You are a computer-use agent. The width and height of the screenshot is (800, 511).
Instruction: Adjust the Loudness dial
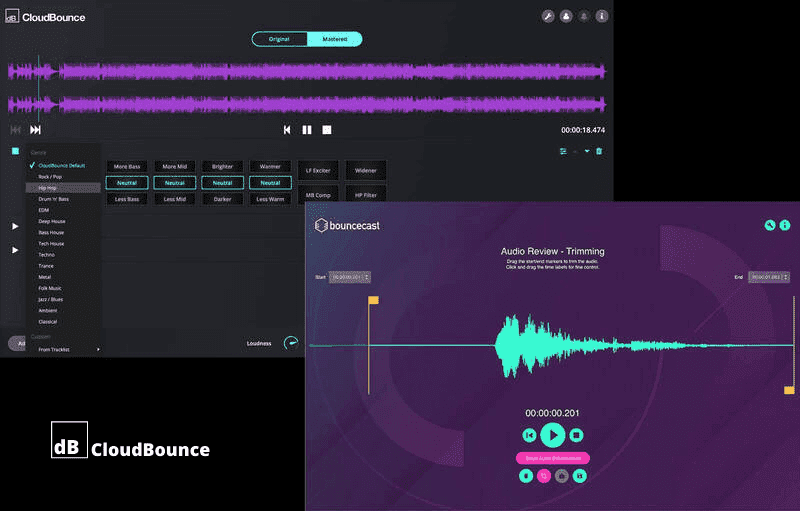(x=291, y=343)
